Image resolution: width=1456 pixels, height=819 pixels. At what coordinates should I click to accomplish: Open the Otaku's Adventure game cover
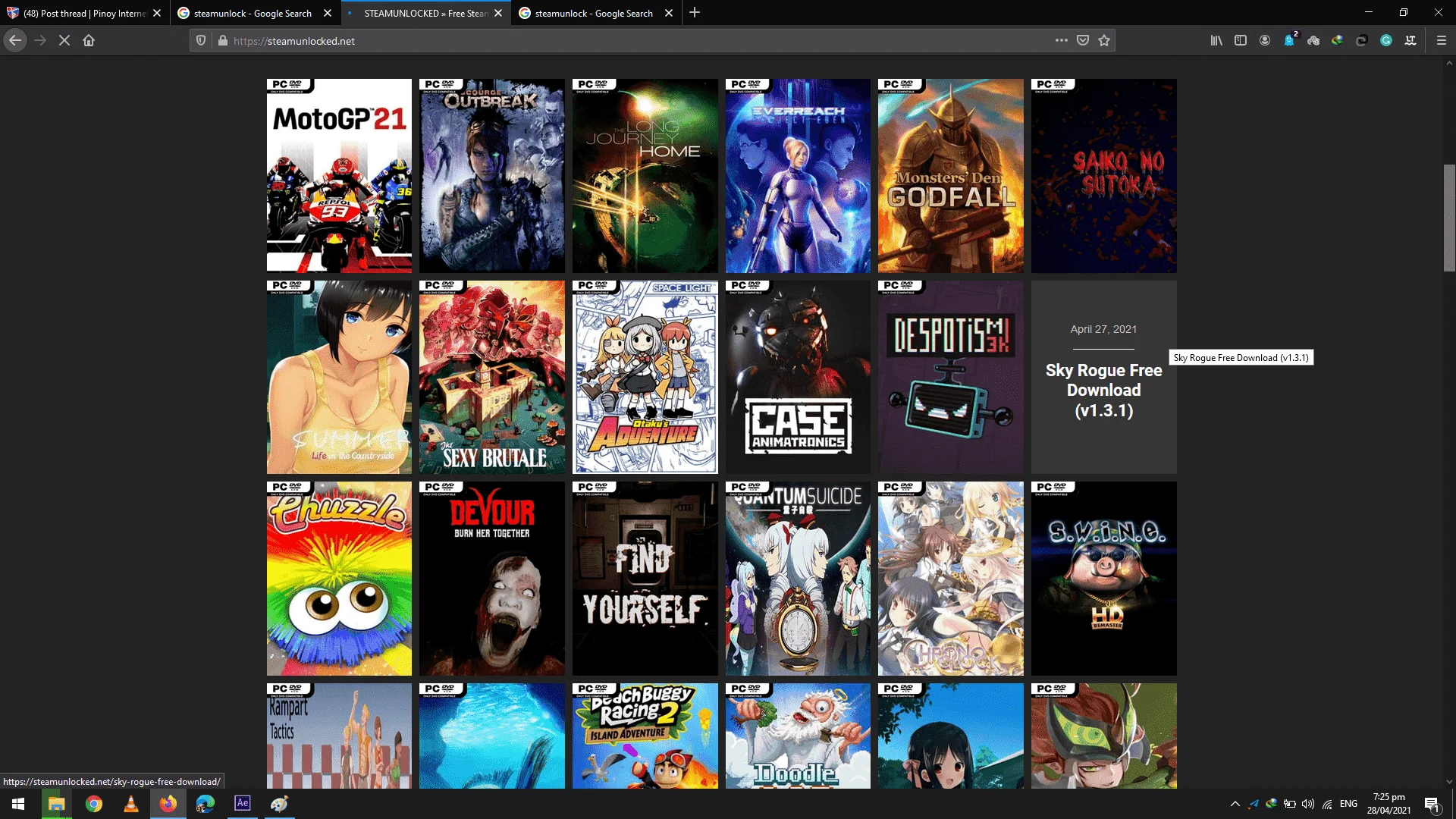[x=645, y=377]
